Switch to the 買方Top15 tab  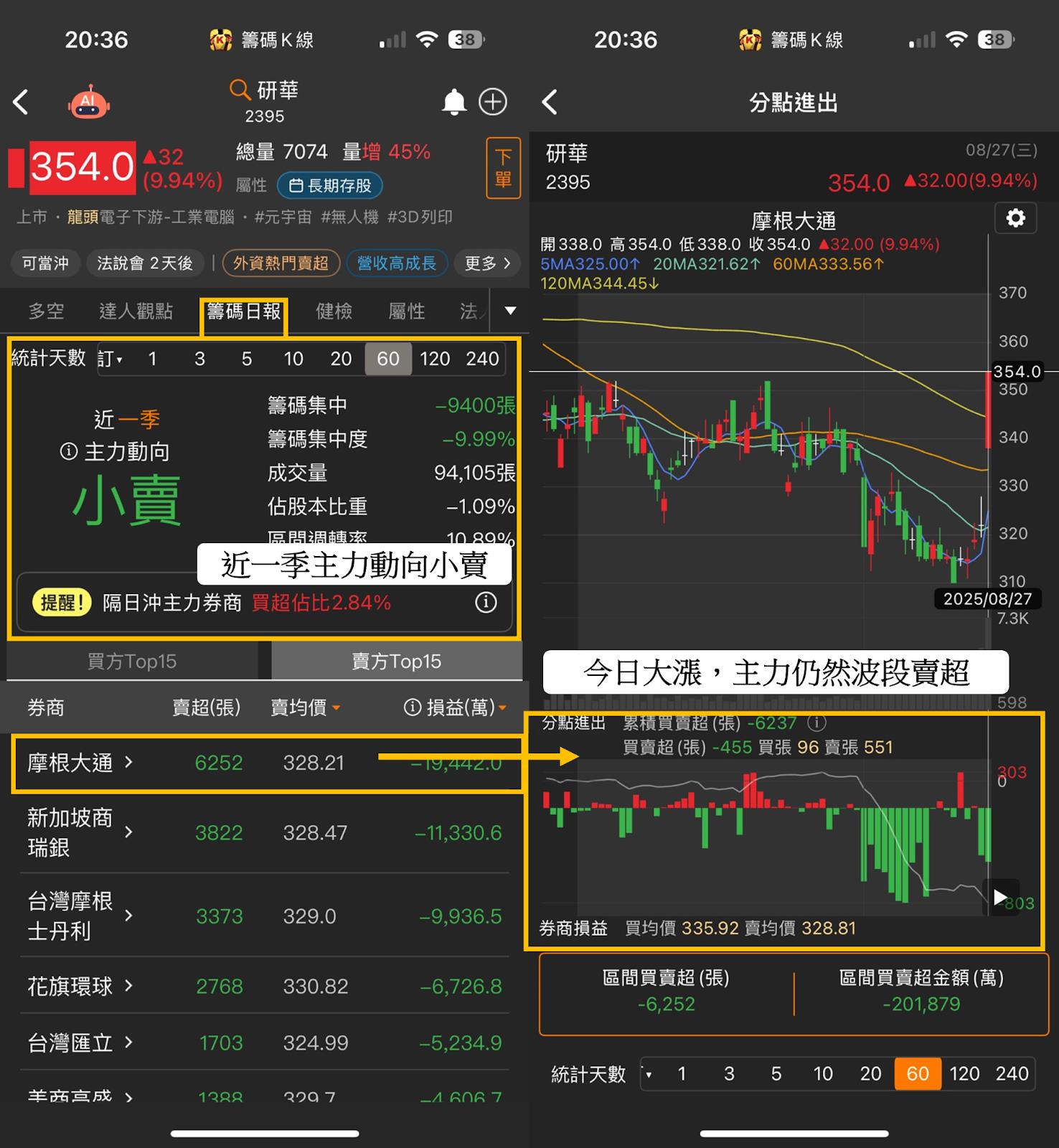pos(132,662)
